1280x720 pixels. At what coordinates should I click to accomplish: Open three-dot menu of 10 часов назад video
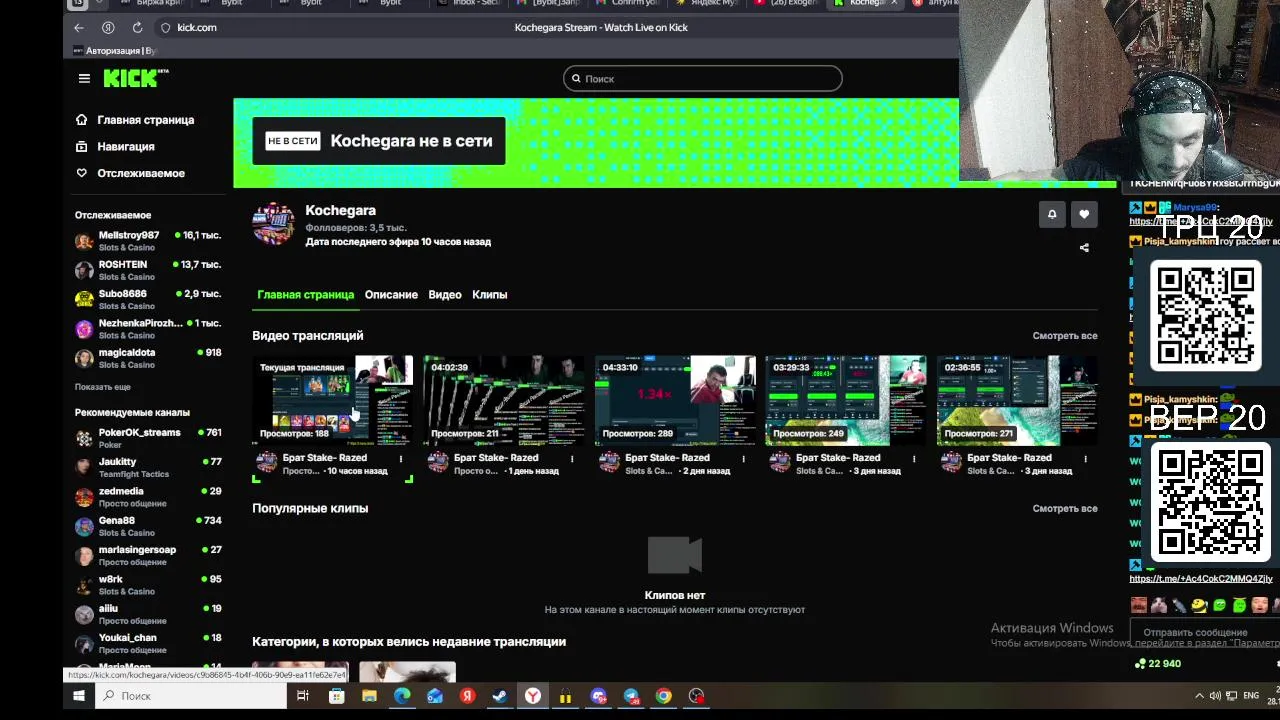(x=401, y=459)
